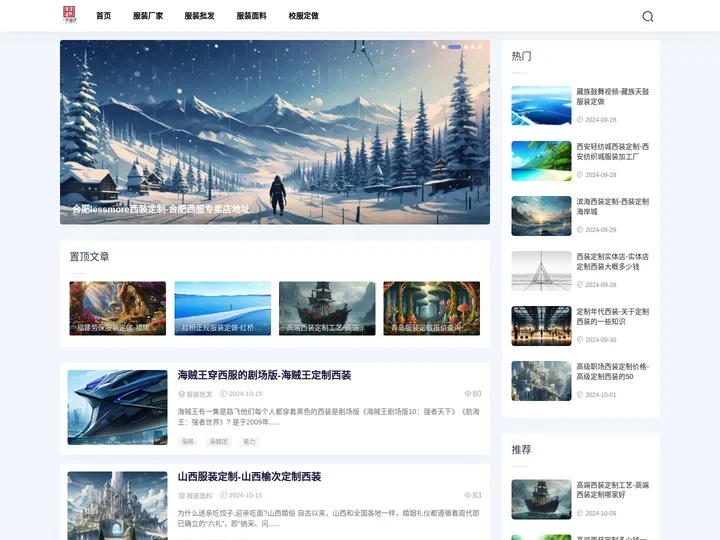Viewport: 720px width, 540px height.
Task: Click clock icon under 西安轻纺城 article
Action: pyautogui.click(x=579, y=174)
